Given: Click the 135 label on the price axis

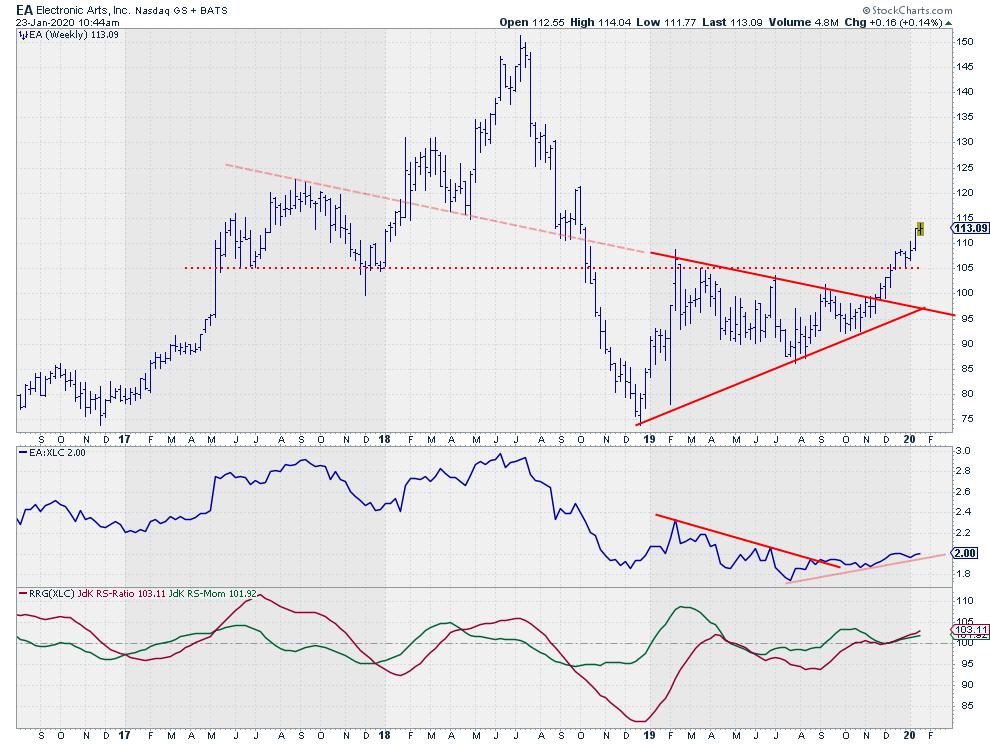Looking at the screenshot, I should [x=965, y=117].
